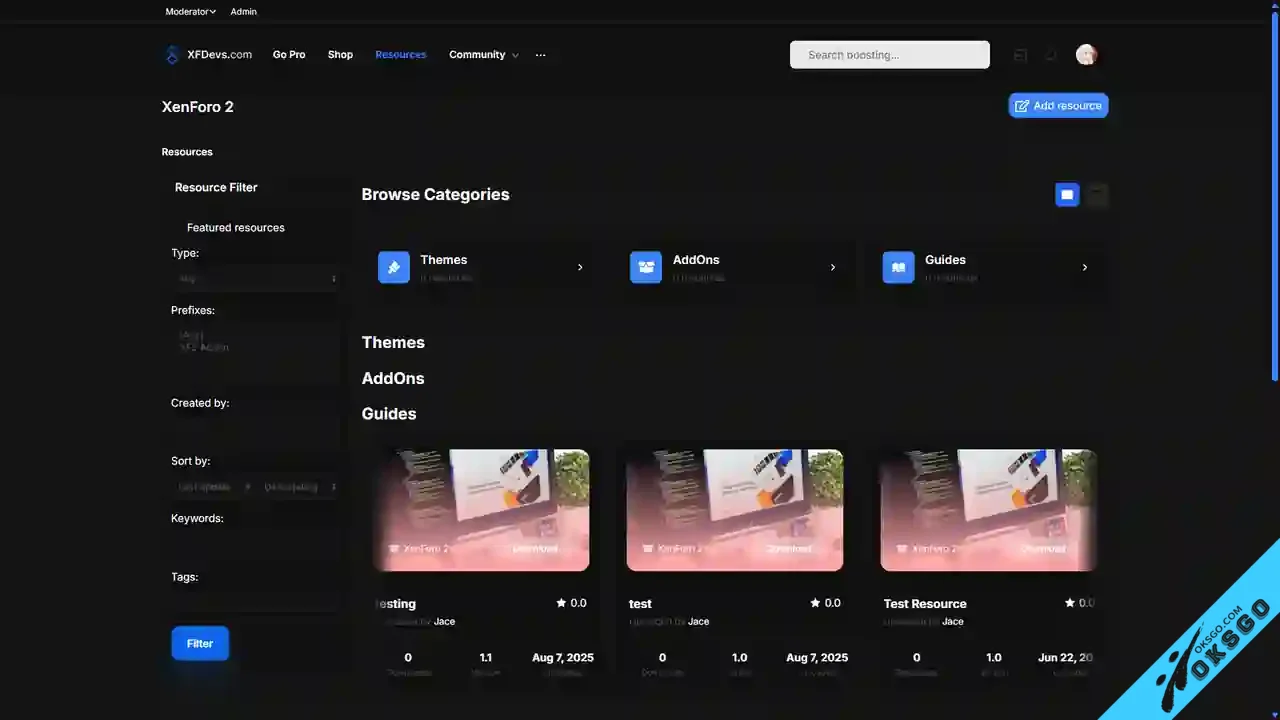Click the Add resource button
The height and width of the screenshot is (720, 1280).
coord(1058,105)
